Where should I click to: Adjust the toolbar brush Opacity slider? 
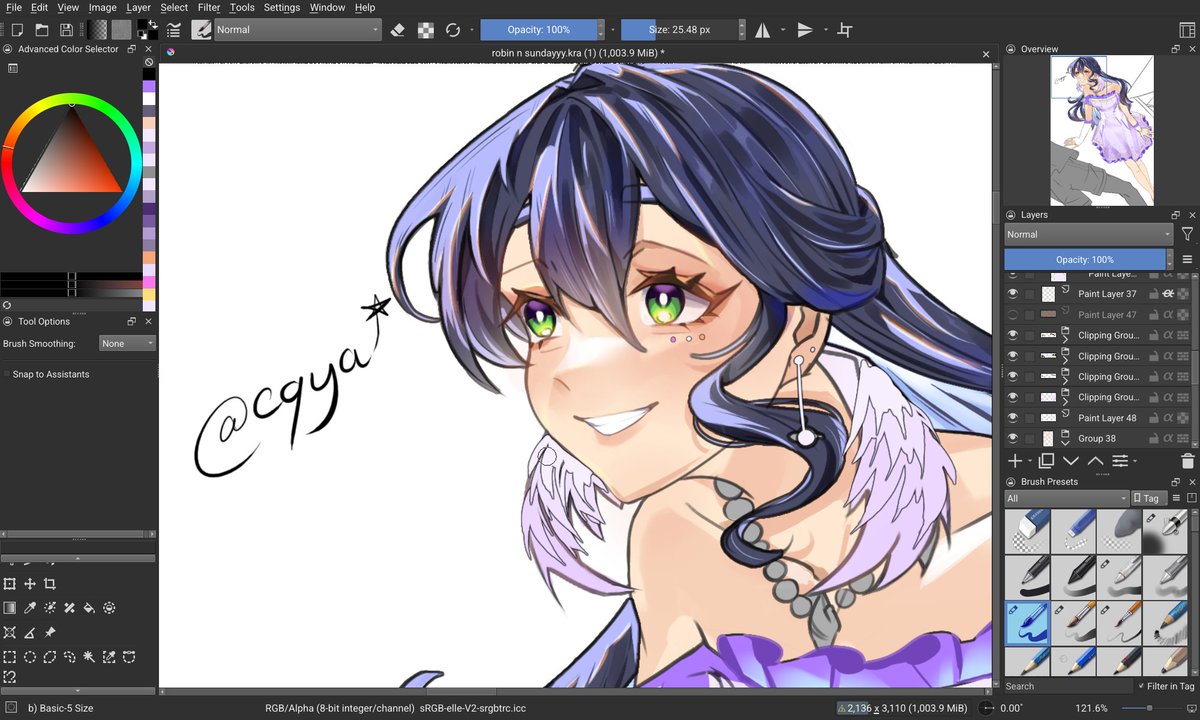[538, 30]
